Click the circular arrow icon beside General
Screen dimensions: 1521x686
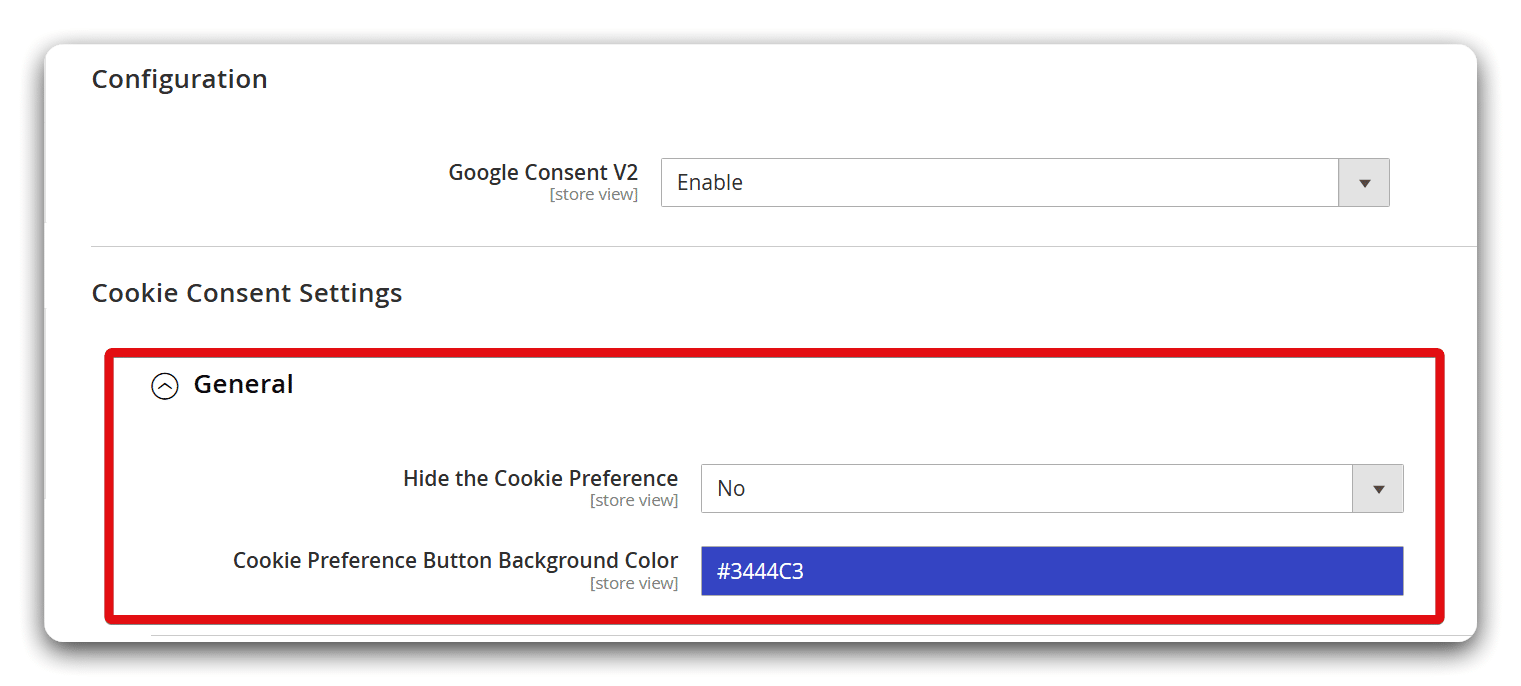coord(164,386)
